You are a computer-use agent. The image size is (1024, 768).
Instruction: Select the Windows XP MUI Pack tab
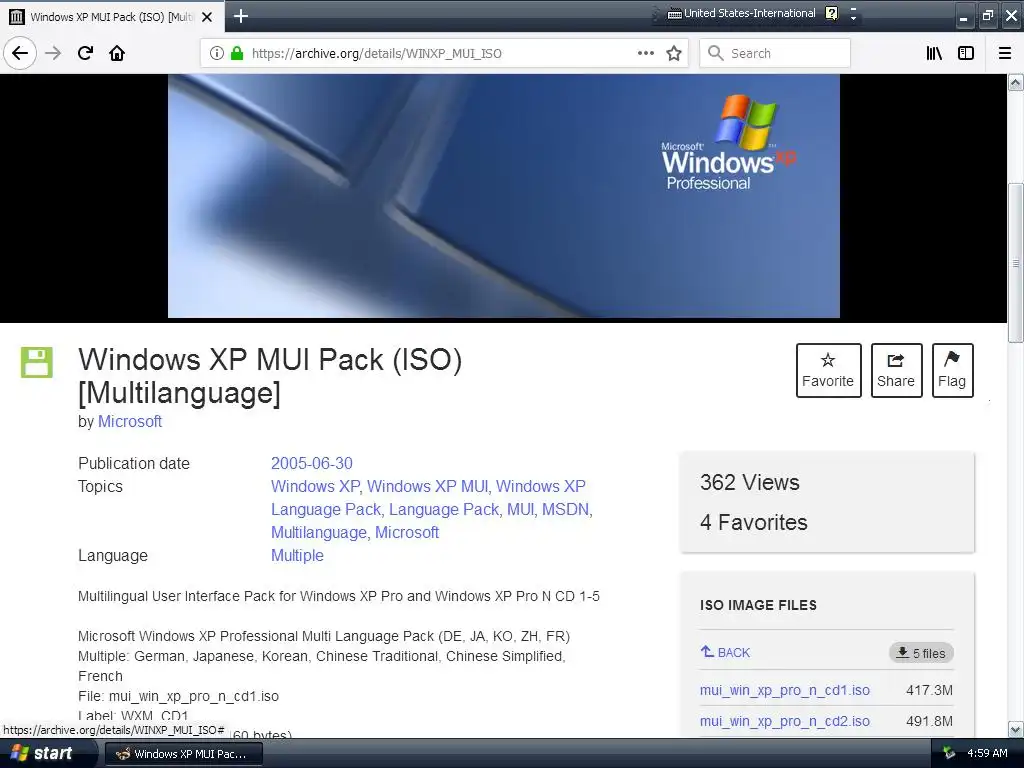click(x=112, y=17)
